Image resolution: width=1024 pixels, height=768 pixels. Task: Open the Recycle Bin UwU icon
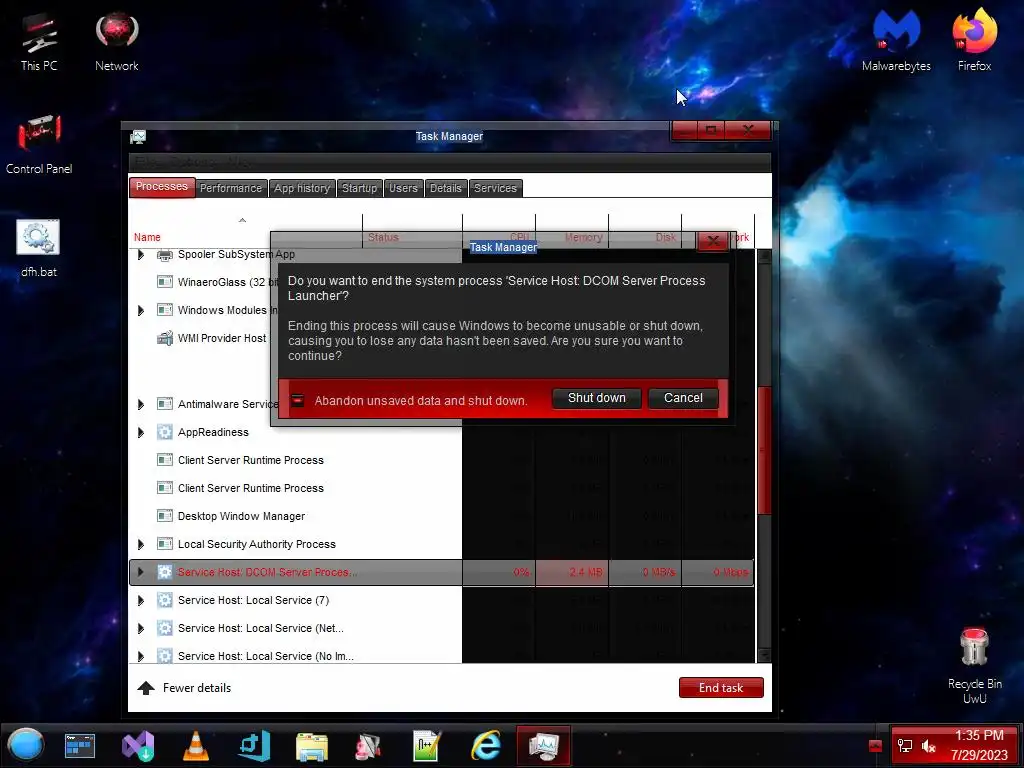[974, 666]
